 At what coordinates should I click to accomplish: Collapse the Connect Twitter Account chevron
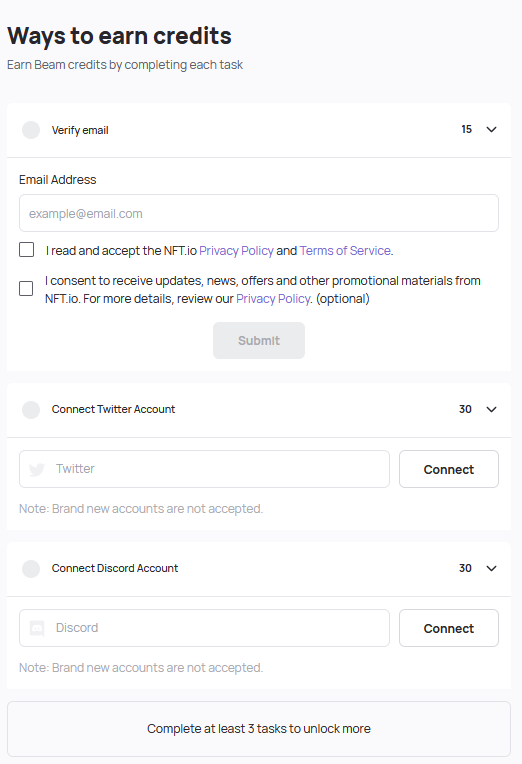pos(491,409)
